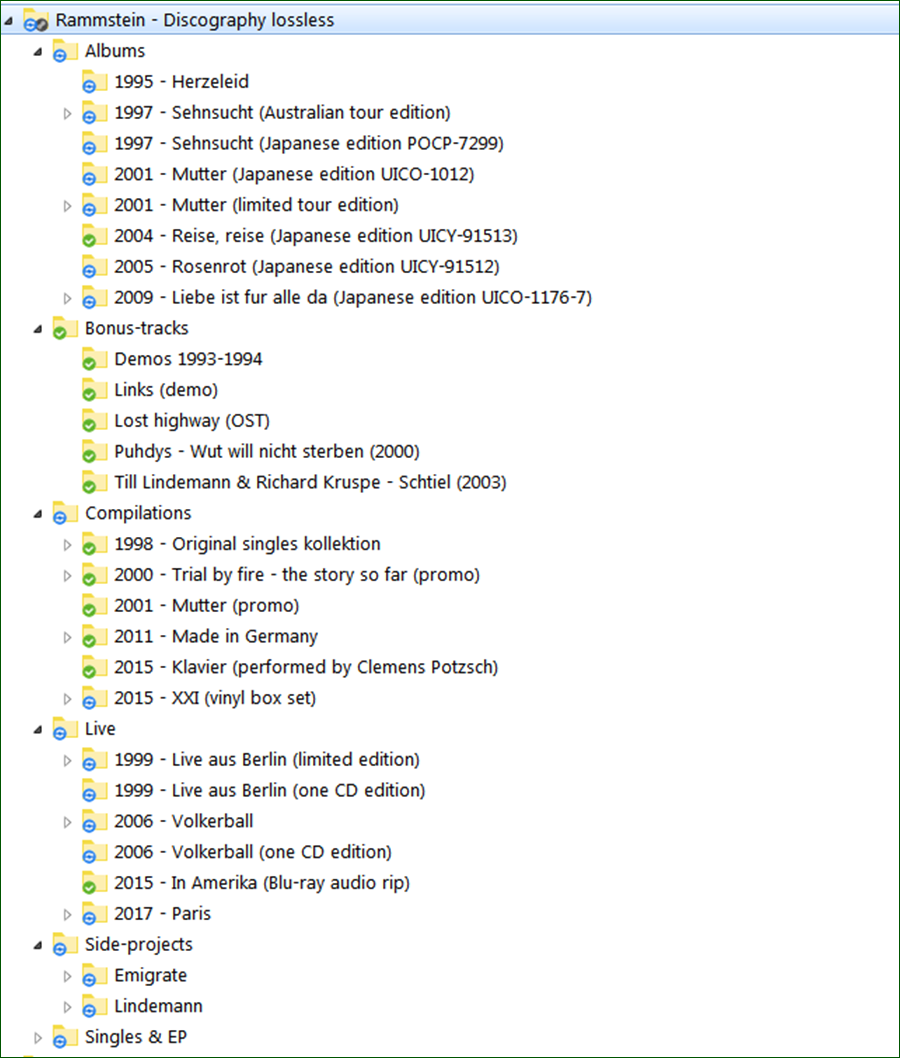Image resolution: width=900 pixels, height=1058 pixels.
Task: Select the Demos 1993-1994 row
Action: point(188,359)
